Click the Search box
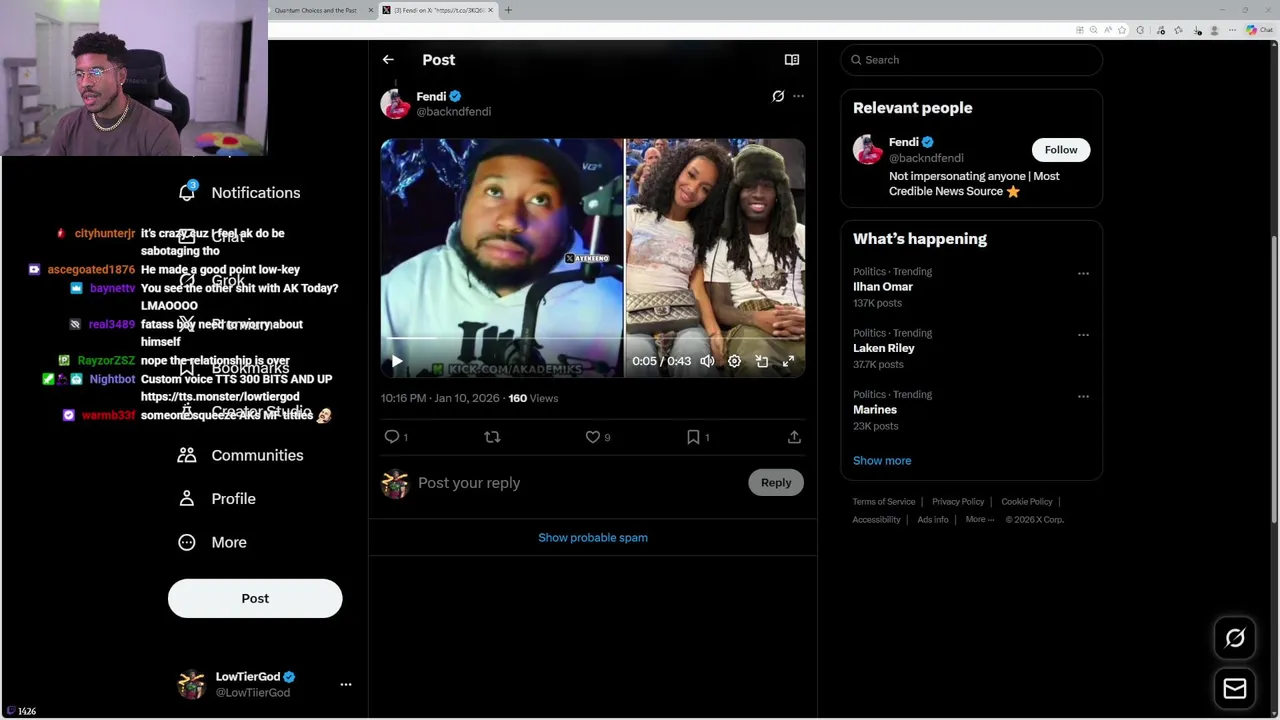This screenshot has height=720, width=1280. [x=971, y=60]
